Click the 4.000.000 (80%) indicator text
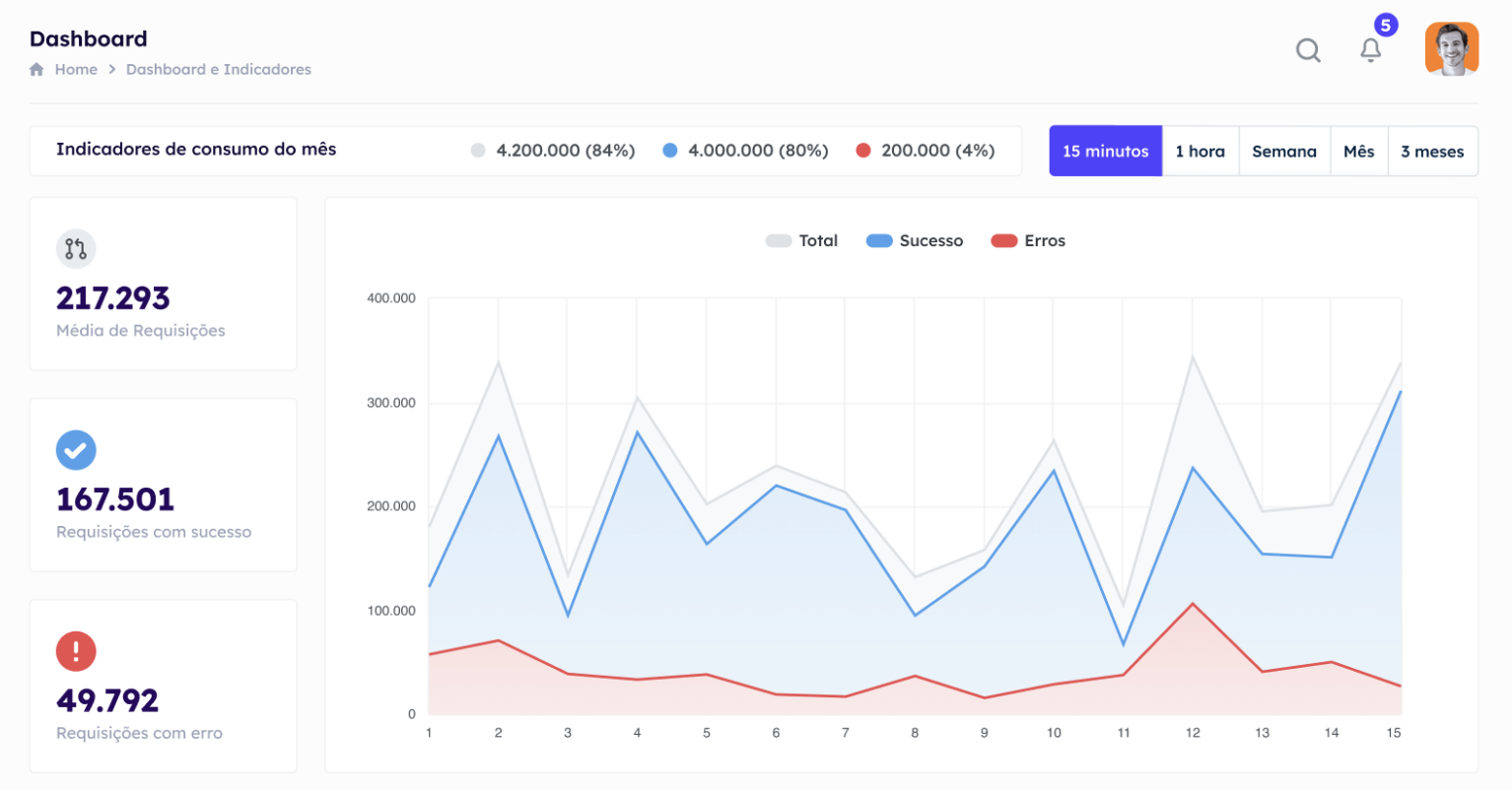 tap(758, 151)
